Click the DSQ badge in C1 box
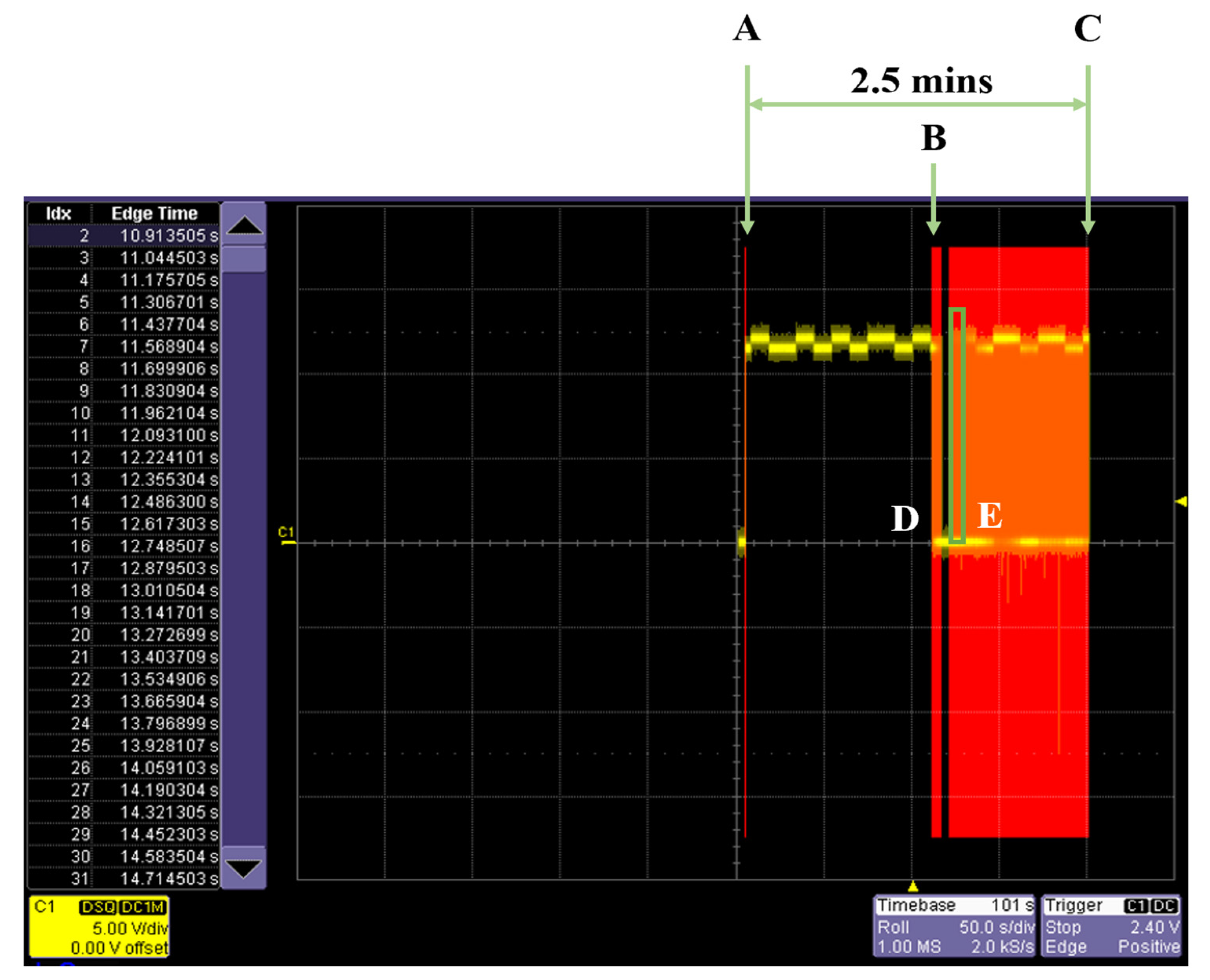 pyautogui.click(x=98, y=907)
